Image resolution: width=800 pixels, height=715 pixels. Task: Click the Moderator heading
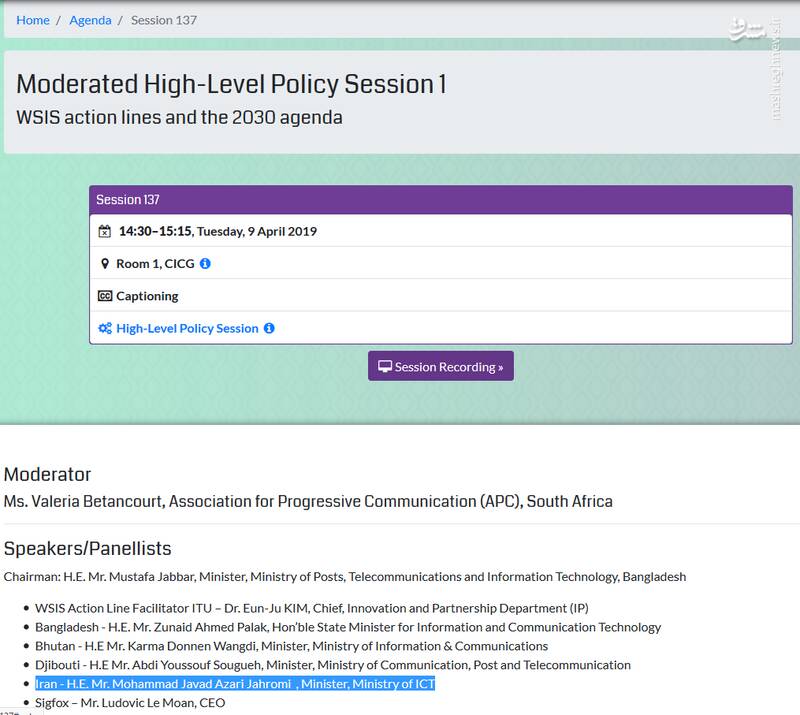(47, 474)
